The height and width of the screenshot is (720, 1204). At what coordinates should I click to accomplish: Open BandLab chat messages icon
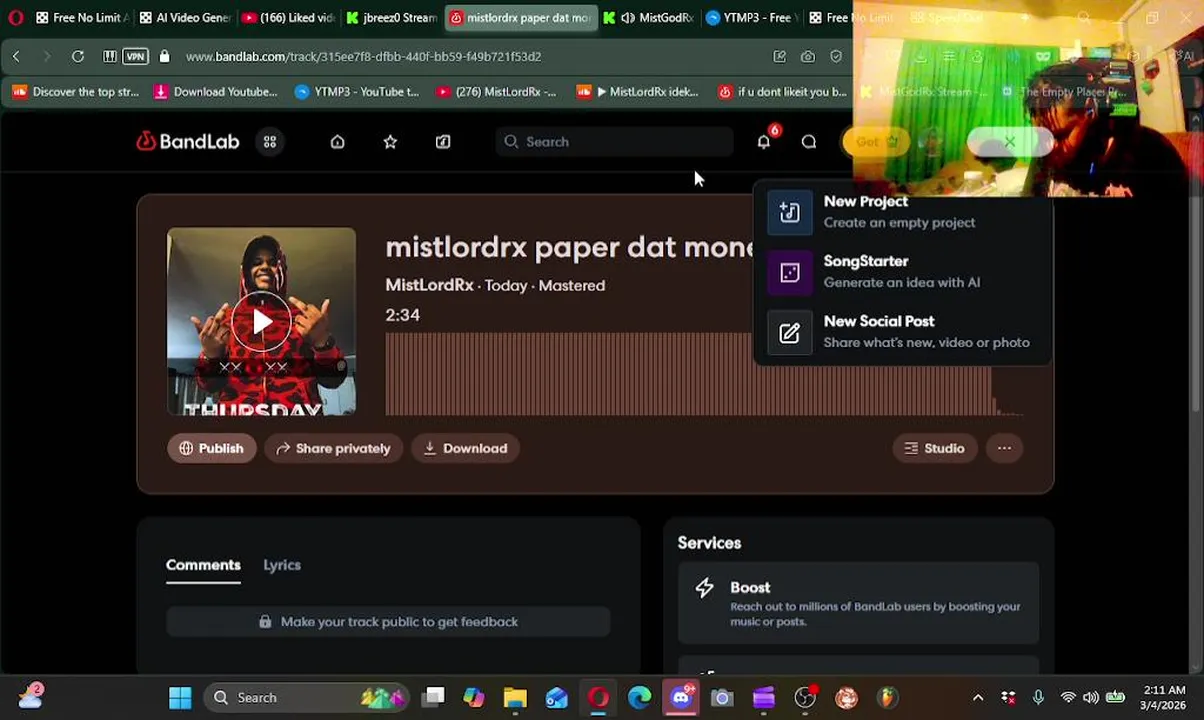(x=809, y=142)
